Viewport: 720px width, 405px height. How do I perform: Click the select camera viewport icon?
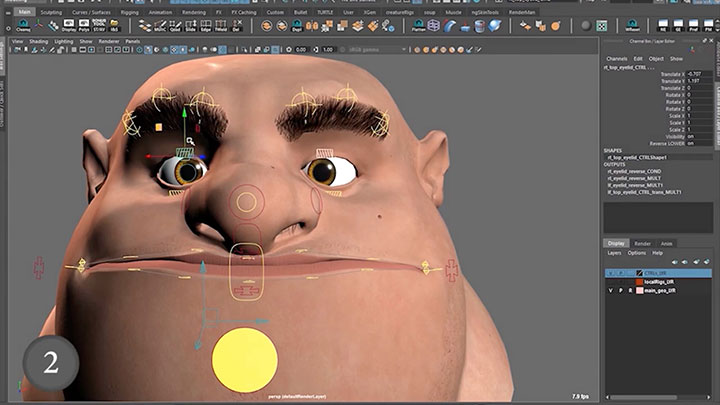coord(17,50)
